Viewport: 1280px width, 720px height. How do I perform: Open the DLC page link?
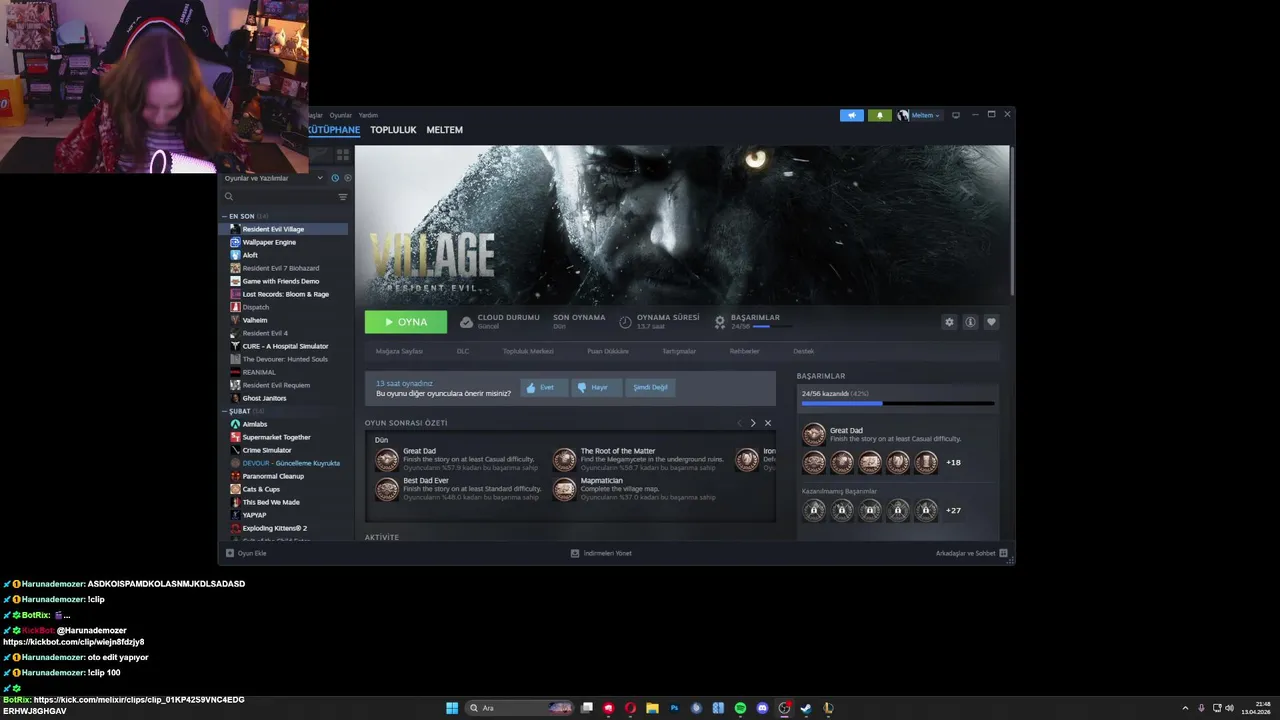[x=463, y=351]
